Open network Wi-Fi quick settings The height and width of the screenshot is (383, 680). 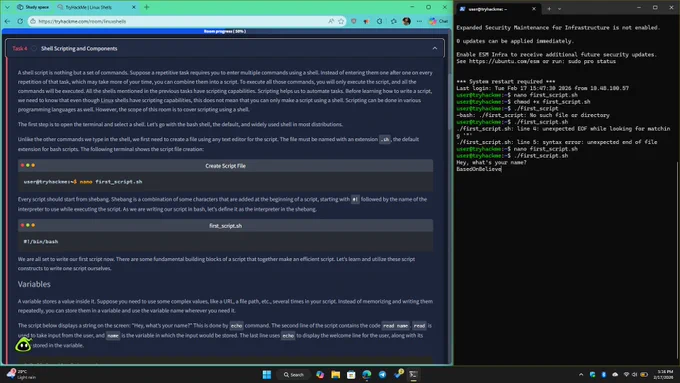[x=626, y=374]
